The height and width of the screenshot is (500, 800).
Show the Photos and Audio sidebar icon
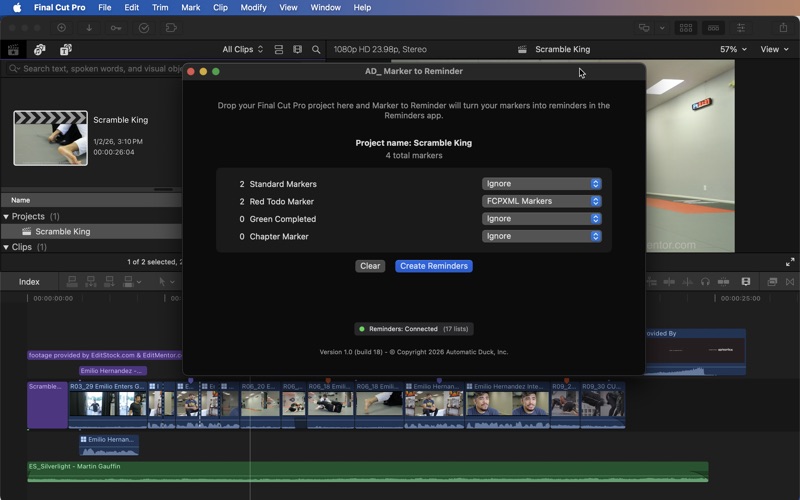coord(39,49)
